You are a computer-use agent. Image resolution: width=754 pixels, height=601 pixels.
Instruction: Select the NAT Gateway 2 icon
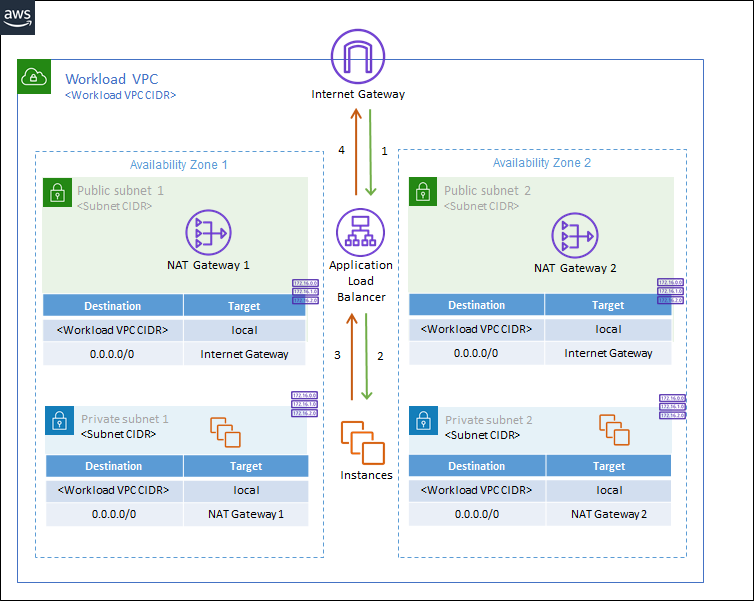click(575, 236)
